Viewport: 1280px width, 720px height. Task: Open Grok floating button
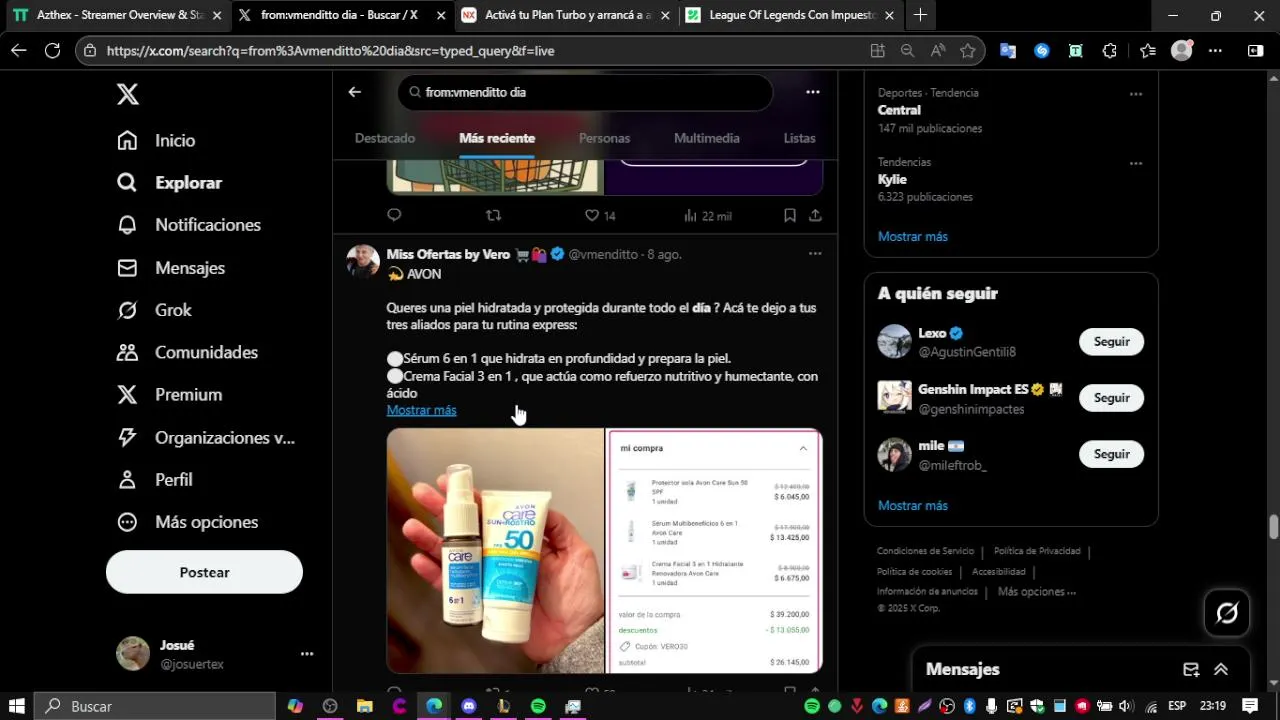point(1227,612)
